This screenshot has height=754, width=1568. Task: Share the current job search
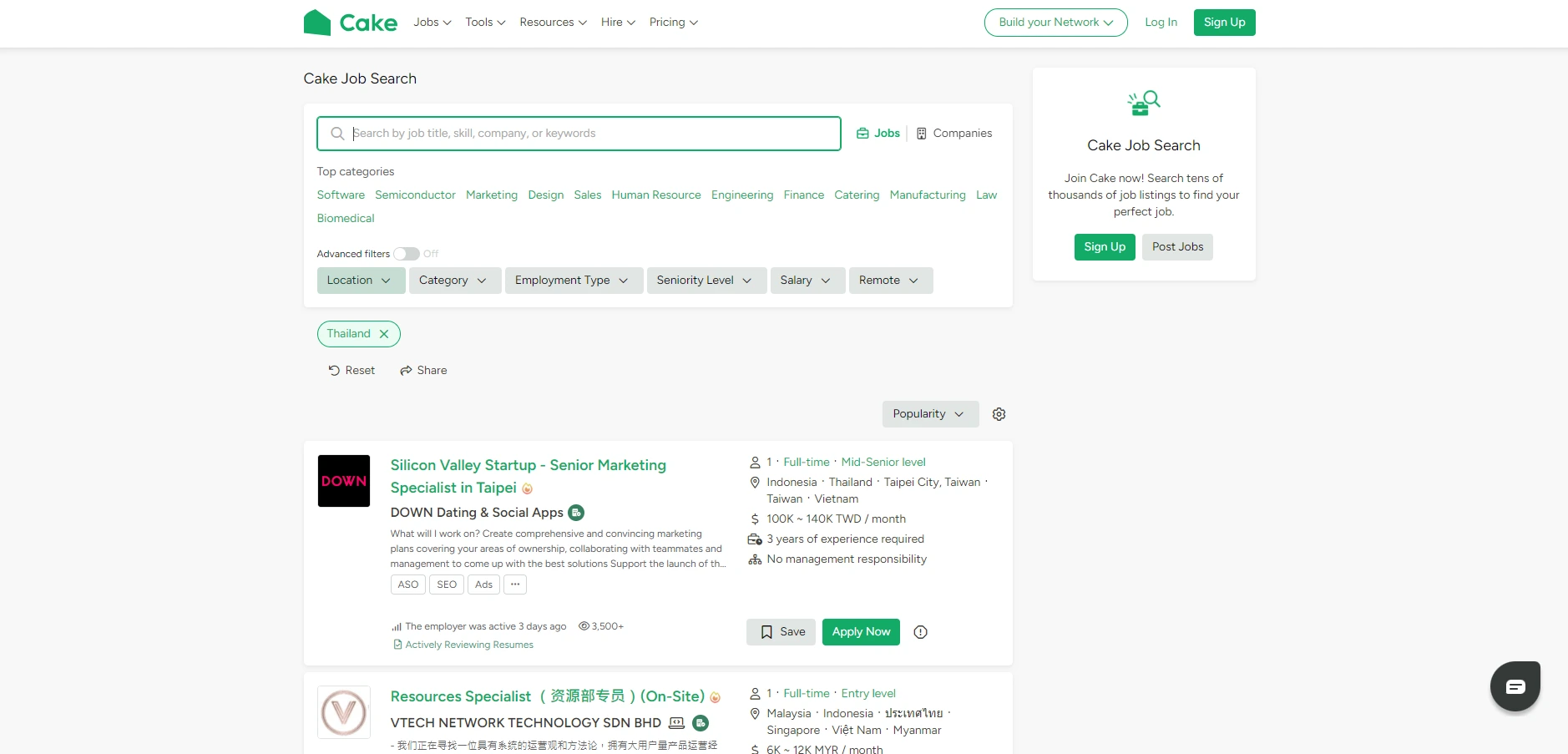[x=423, y=371]
